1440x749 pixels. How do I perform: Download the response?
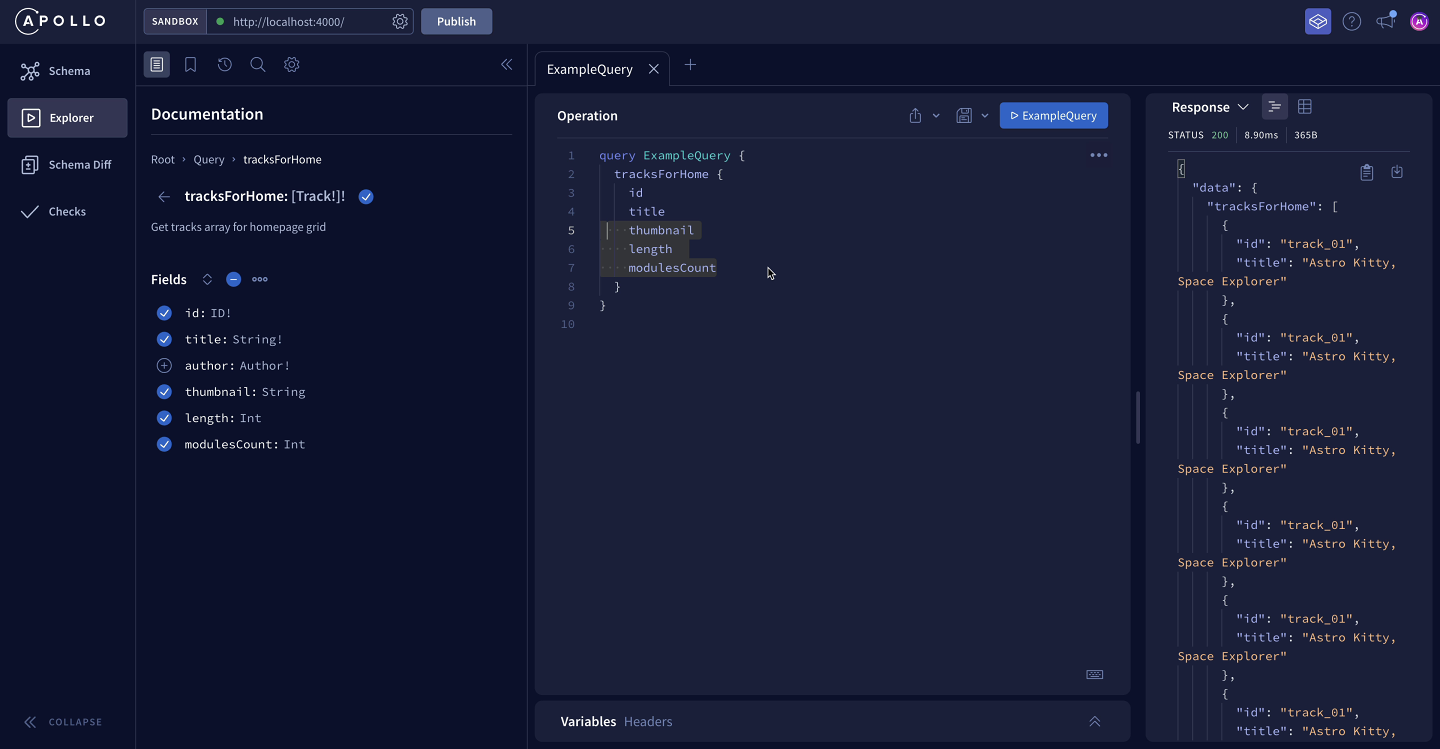pyautogui.click(x=1397, y=172)
